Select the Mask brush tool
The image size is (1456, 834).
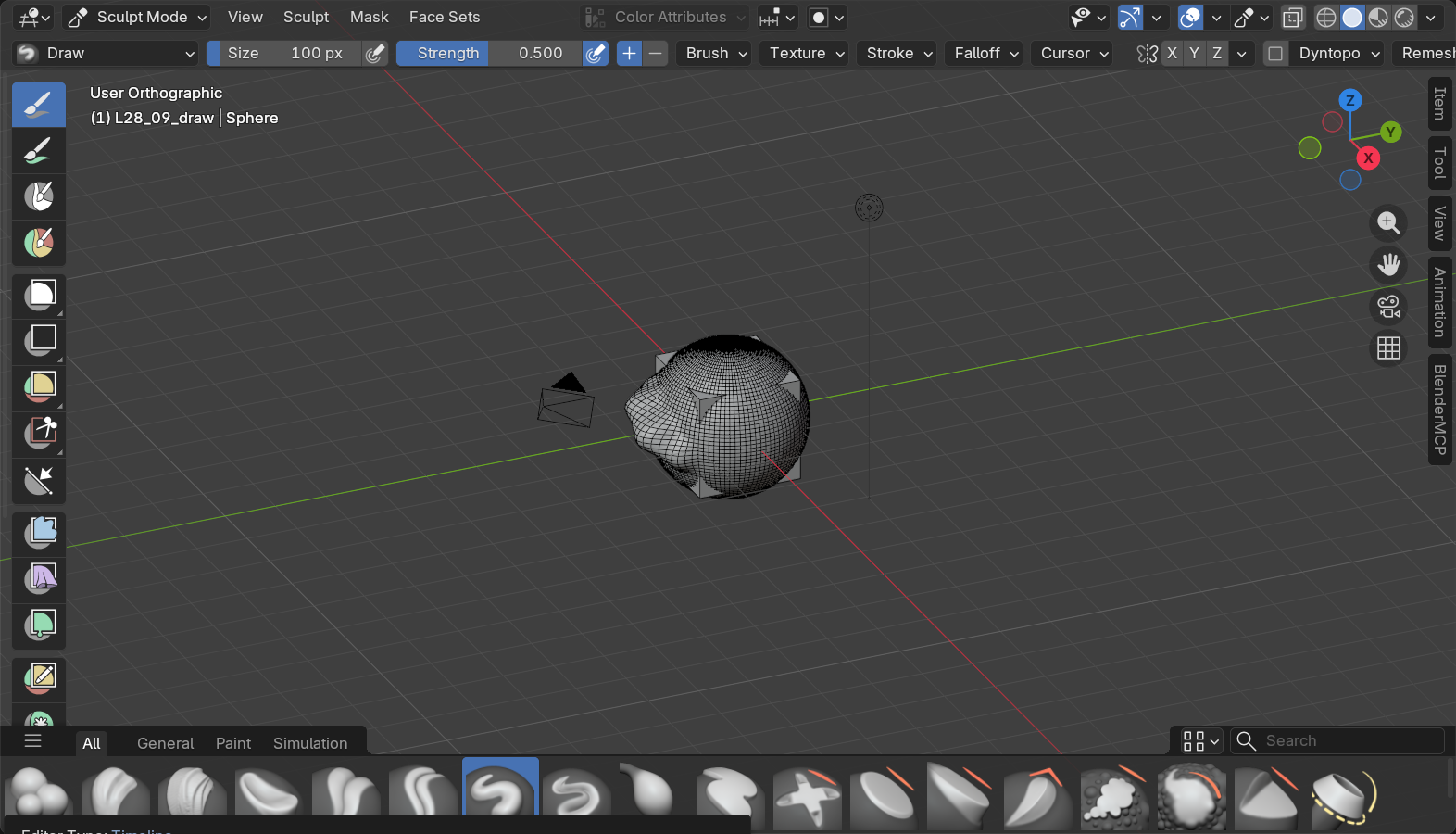(x=39, y=196)
